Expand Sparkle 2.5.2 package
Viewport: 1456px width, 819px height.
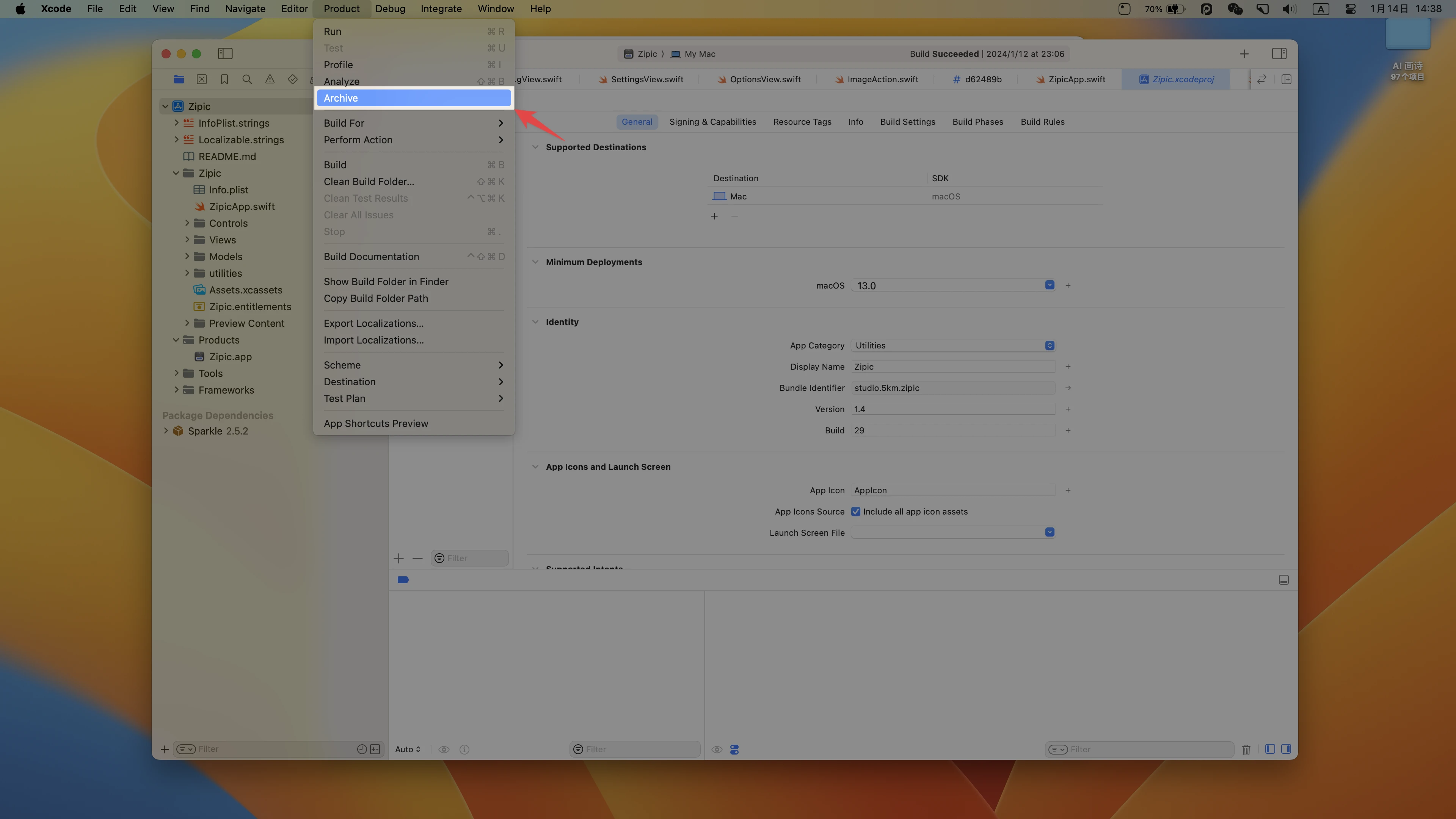pyautogui.click(x=166, y=431)
